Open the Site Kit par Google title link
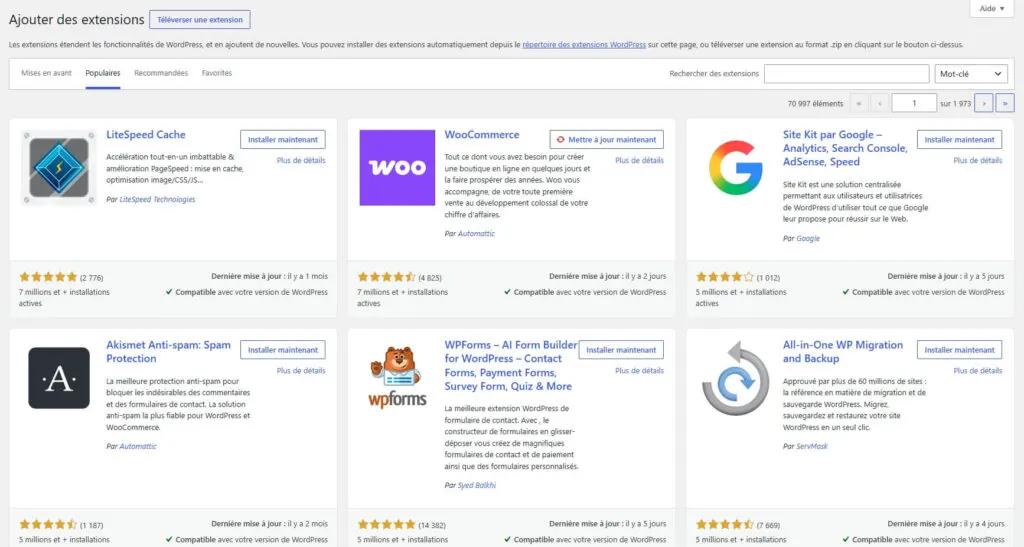The width and height of the screenshot is (1024, 547). 845,148
